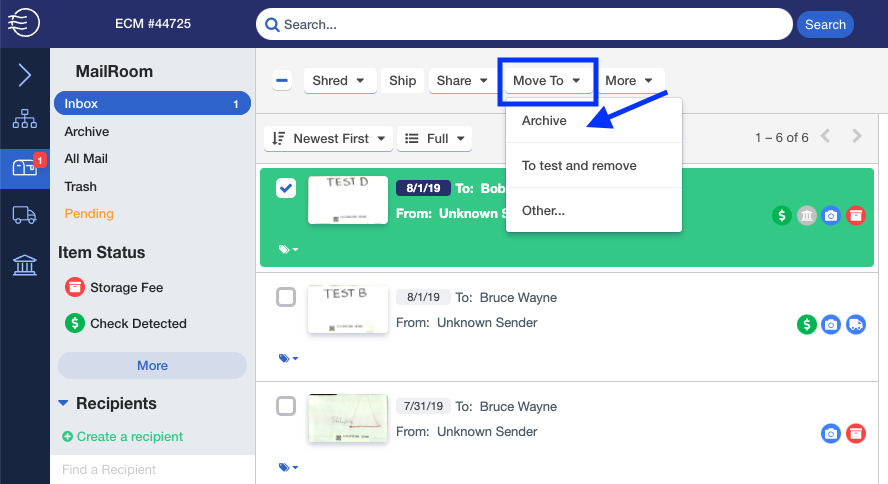Open the 7/31/19 envelope thumbnail
Viewport: 888px width, 484px height.
coord(348,418)
